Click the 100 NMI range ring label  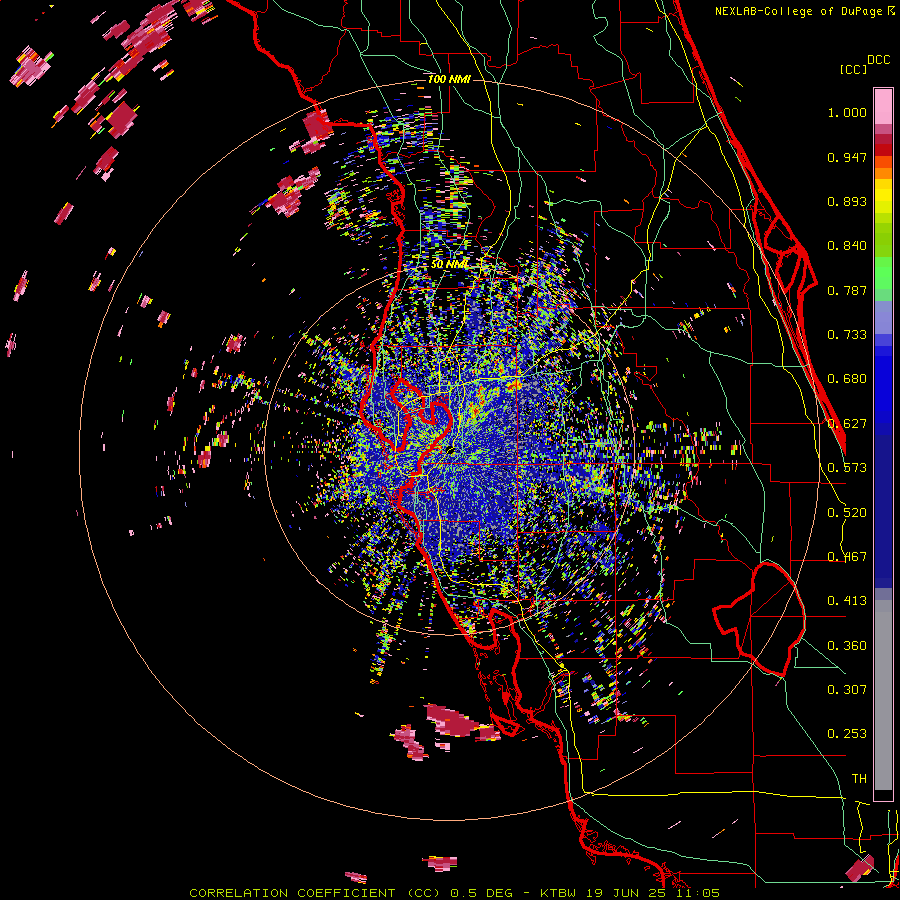coord(449,79)
